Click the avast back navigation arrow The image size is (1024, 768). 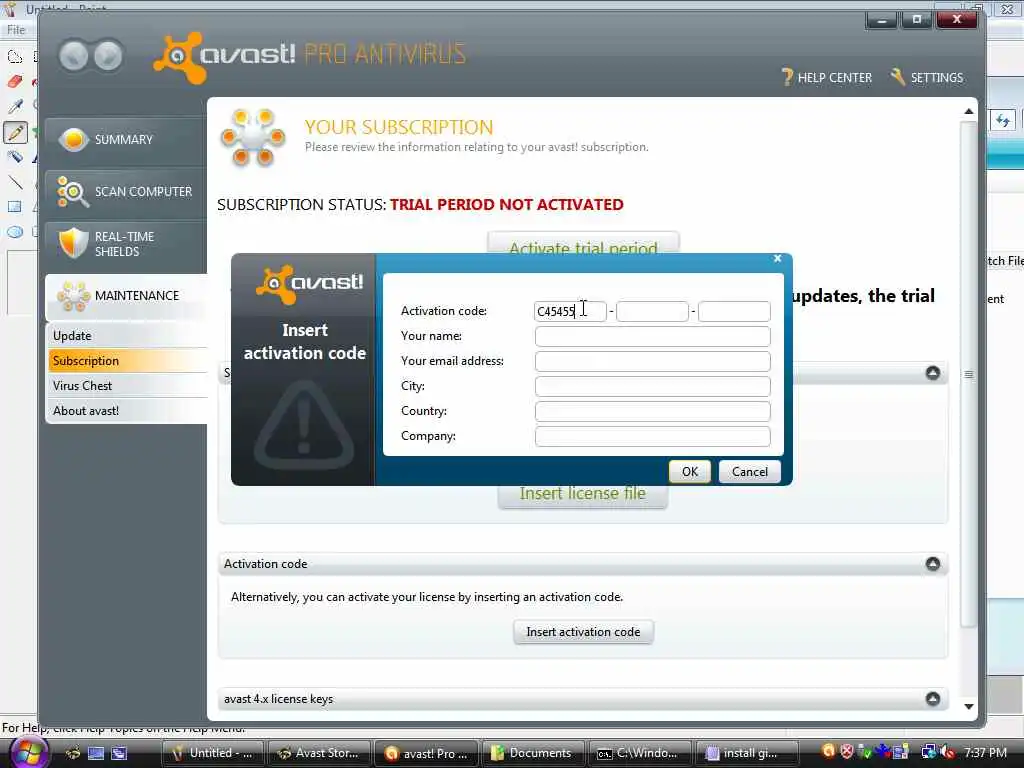tap(73, 56)
